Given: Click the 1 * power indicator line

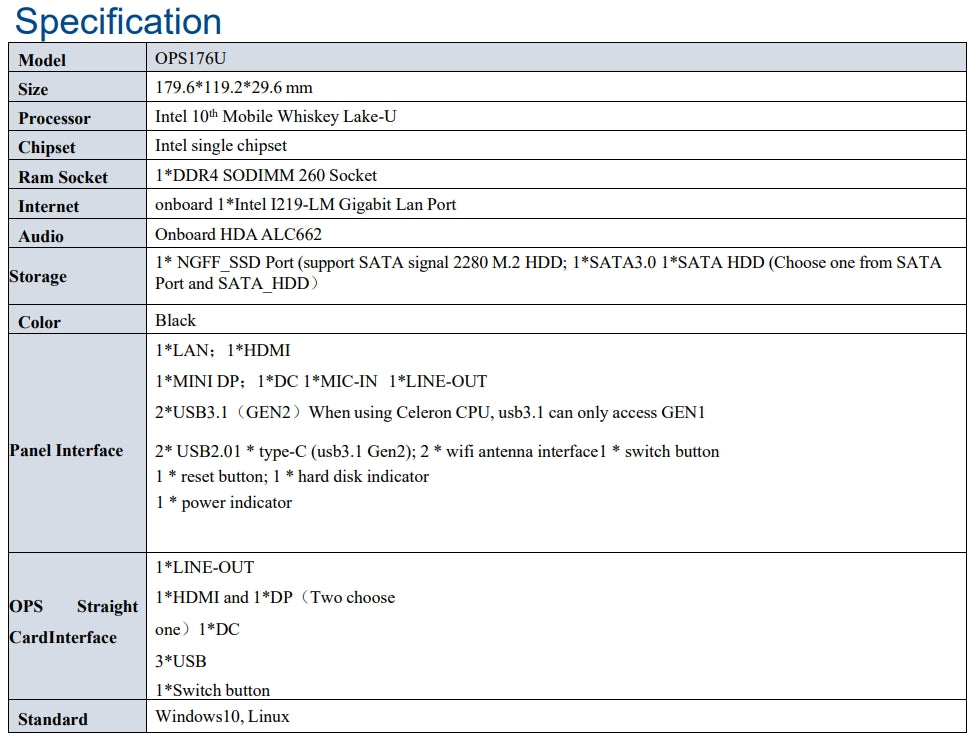Looking at the screenshot, I should coord(224,503).
